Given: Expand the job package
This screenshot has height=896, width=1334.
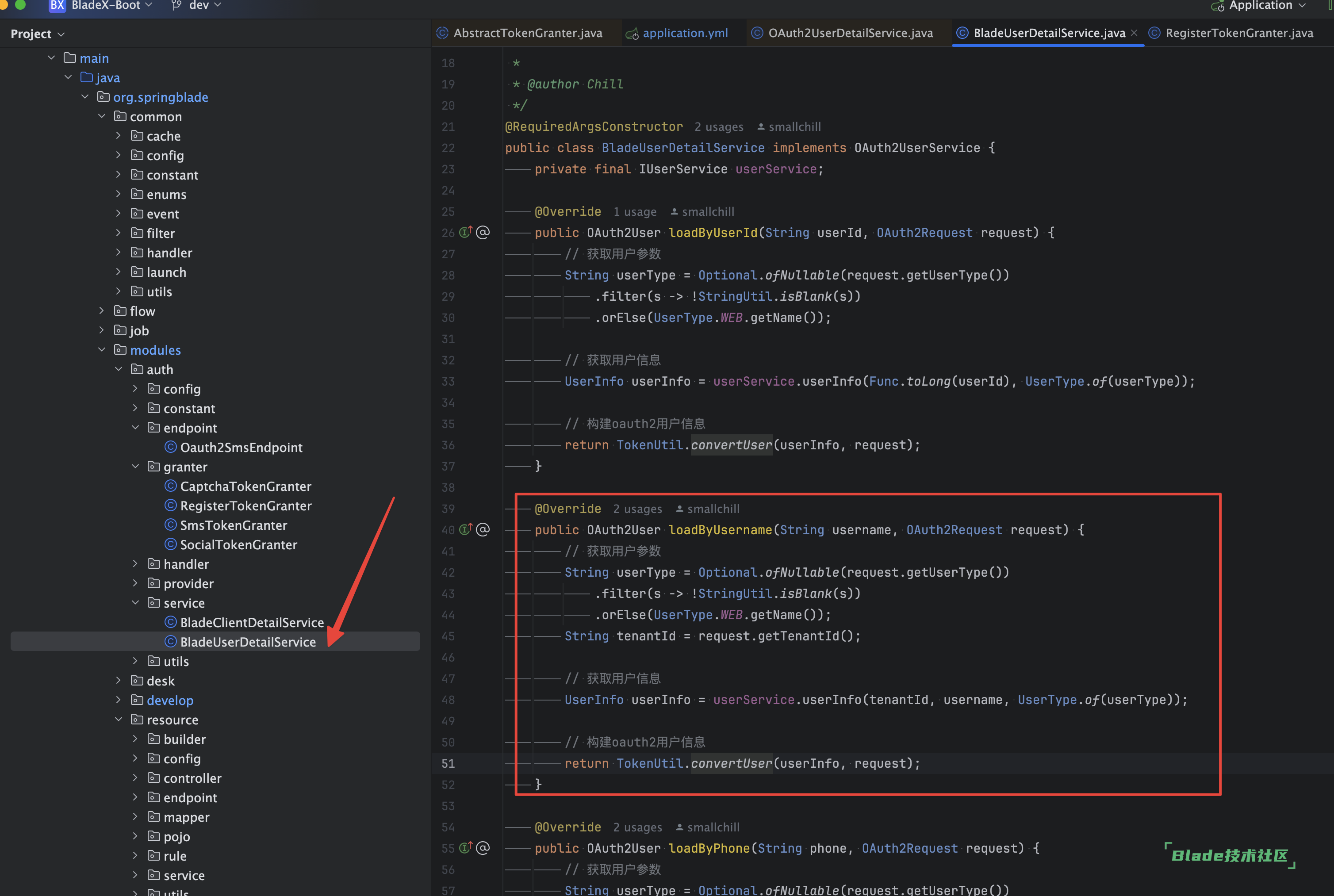Looking at the screenshot, I should (102, 330).
